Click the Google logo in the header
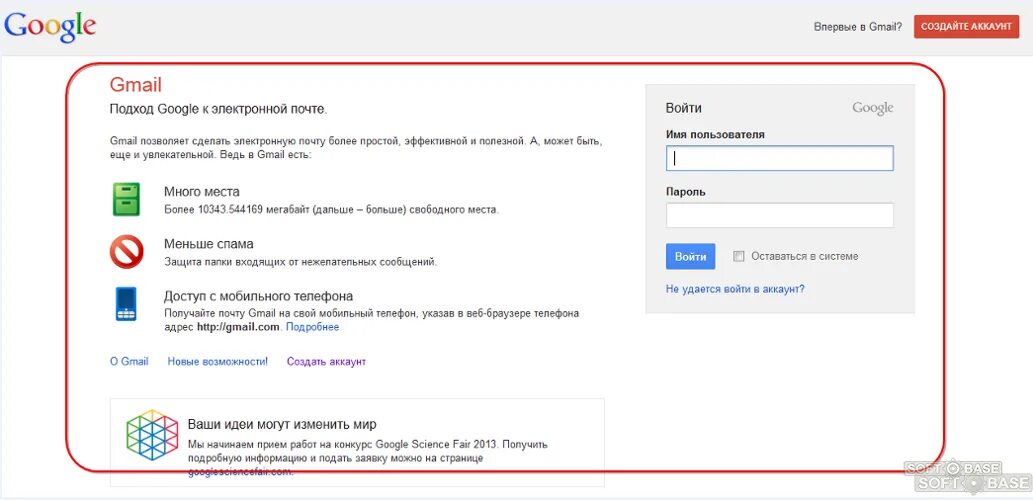 [x=50, y=27]
